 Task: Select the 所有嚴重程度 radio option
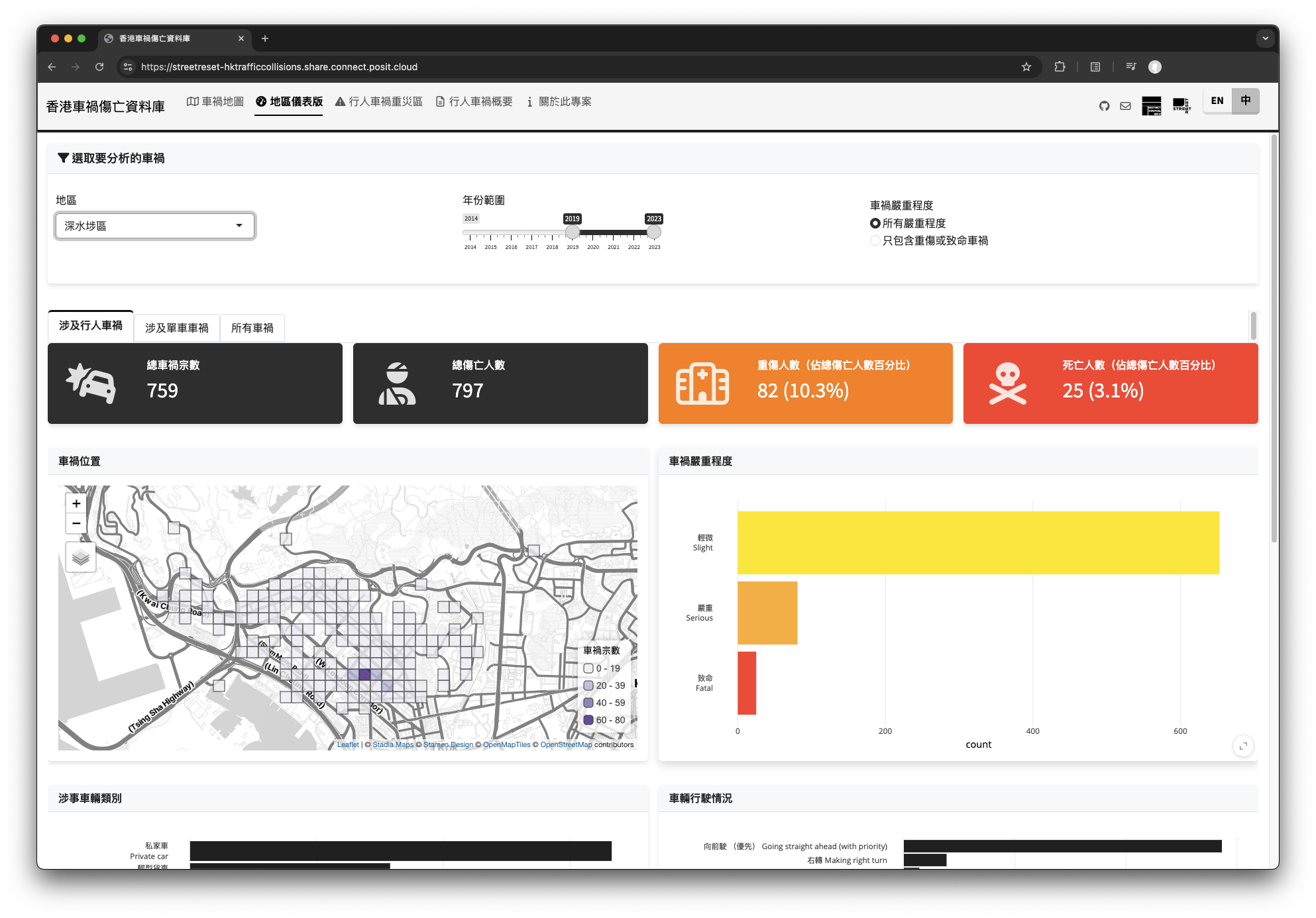(x=875, y=223)
